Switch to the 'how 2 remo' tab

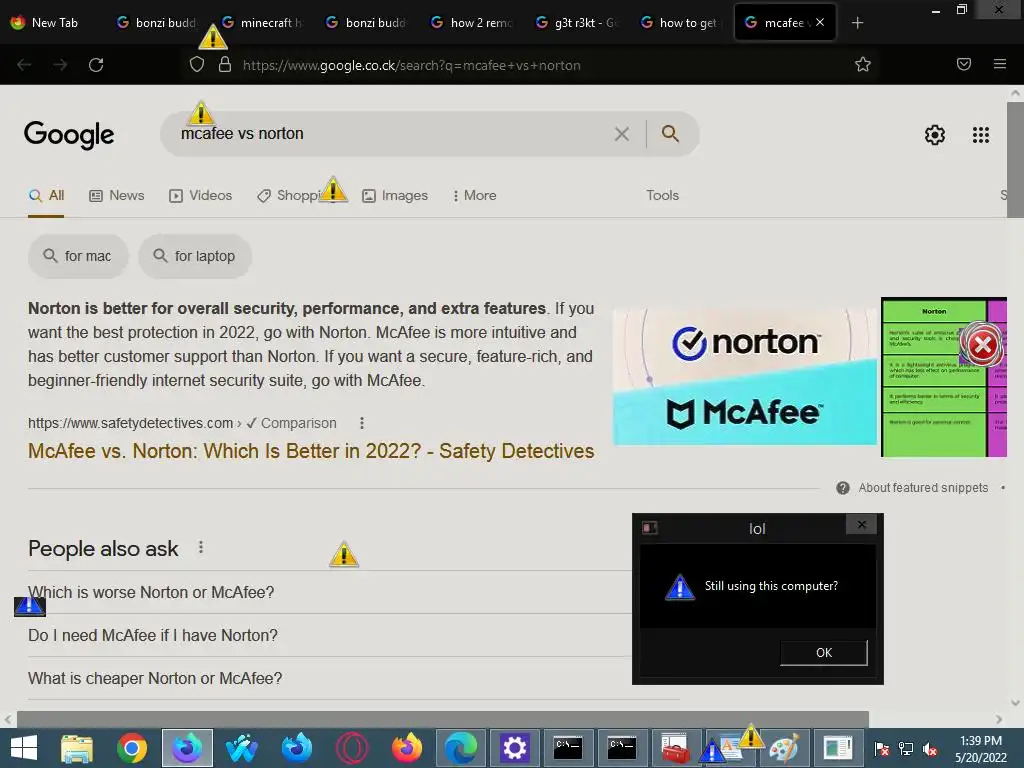472,23
